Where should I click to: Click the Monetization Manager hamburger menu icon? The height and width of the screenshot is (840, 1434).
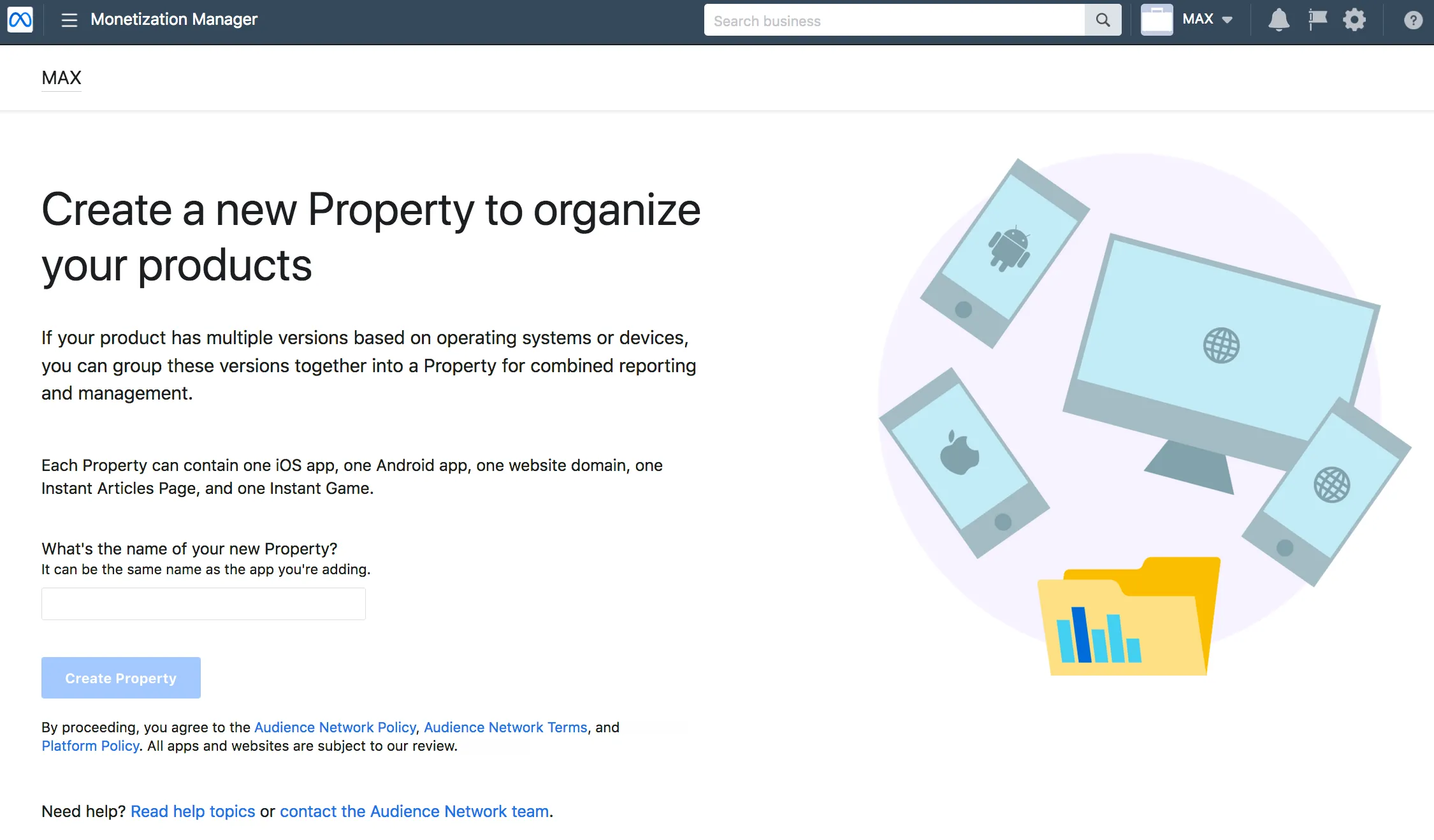(x=68, y=19)
